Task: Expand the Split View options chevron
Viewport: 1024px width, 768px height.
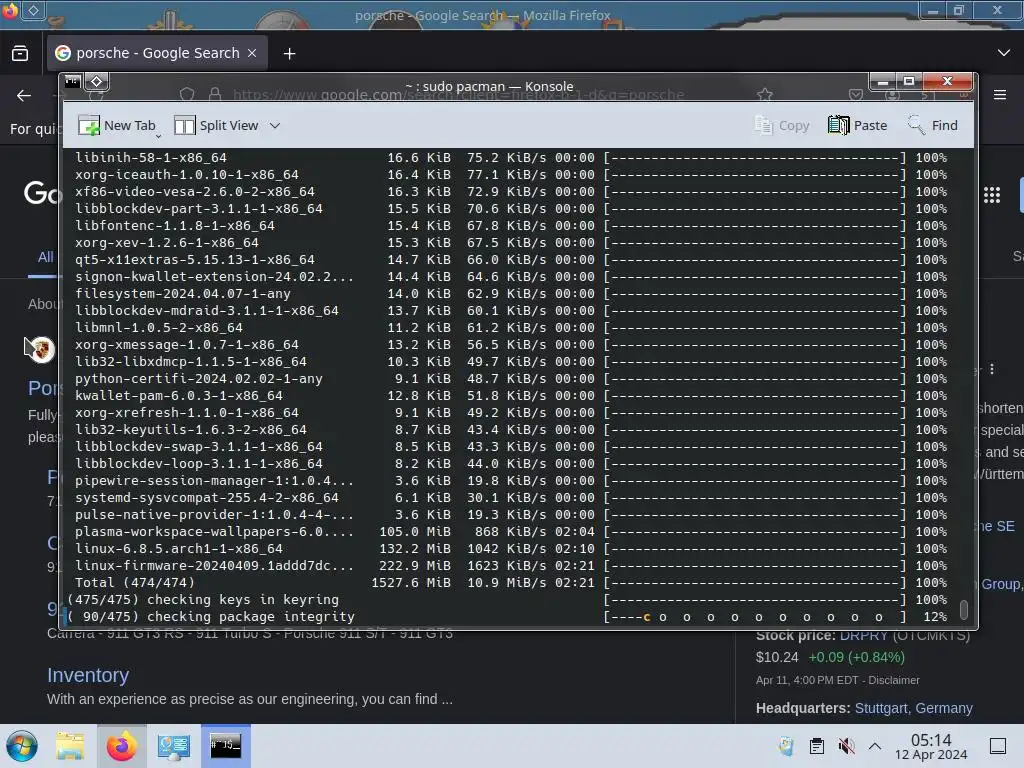Action: (x=275, y=125)
